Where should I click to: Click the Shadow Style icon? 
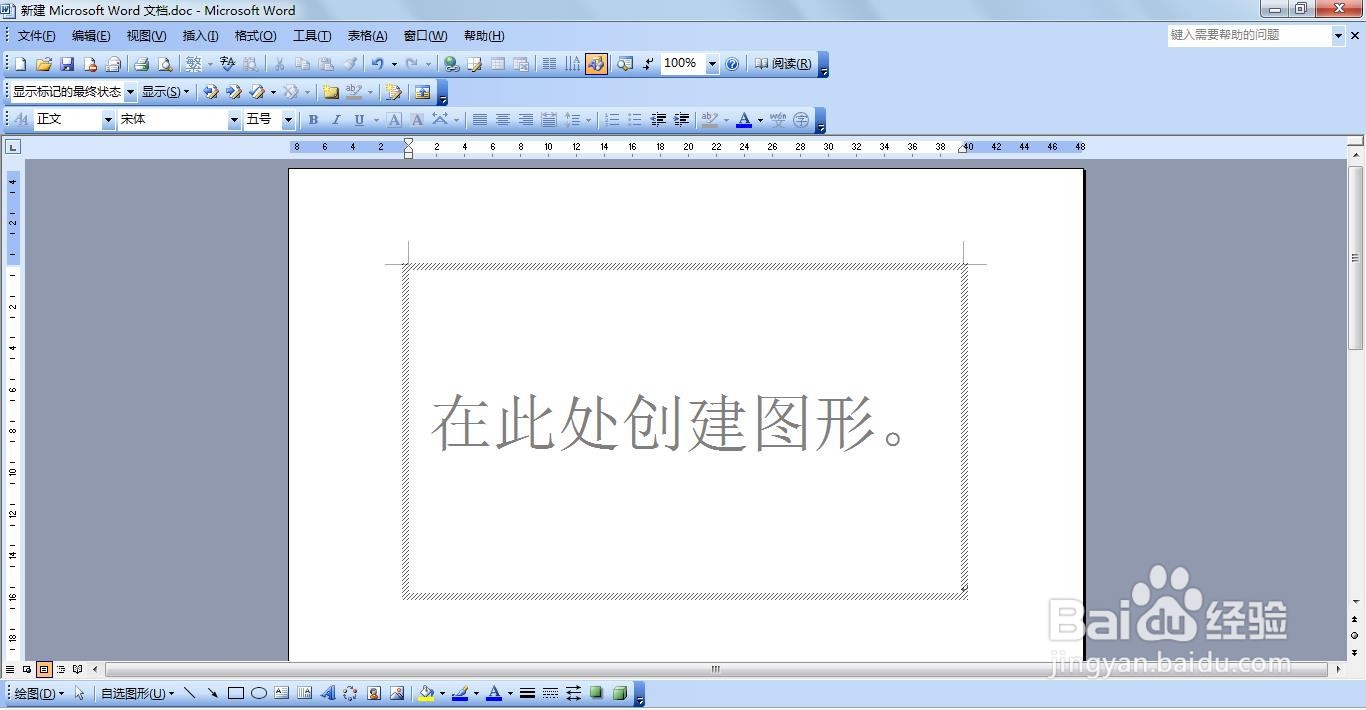596,693
